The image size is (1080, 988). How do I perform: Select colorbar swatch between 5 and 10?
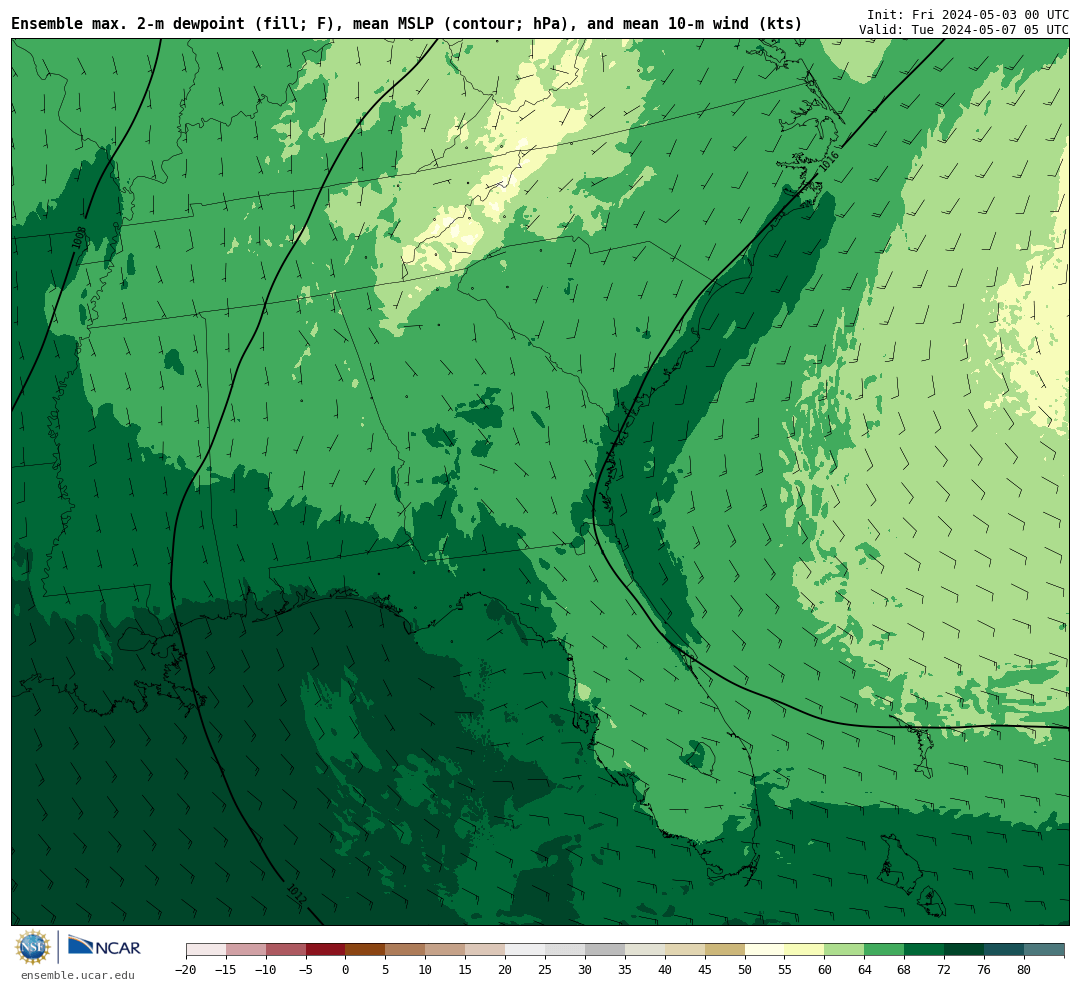click(406, 950)
